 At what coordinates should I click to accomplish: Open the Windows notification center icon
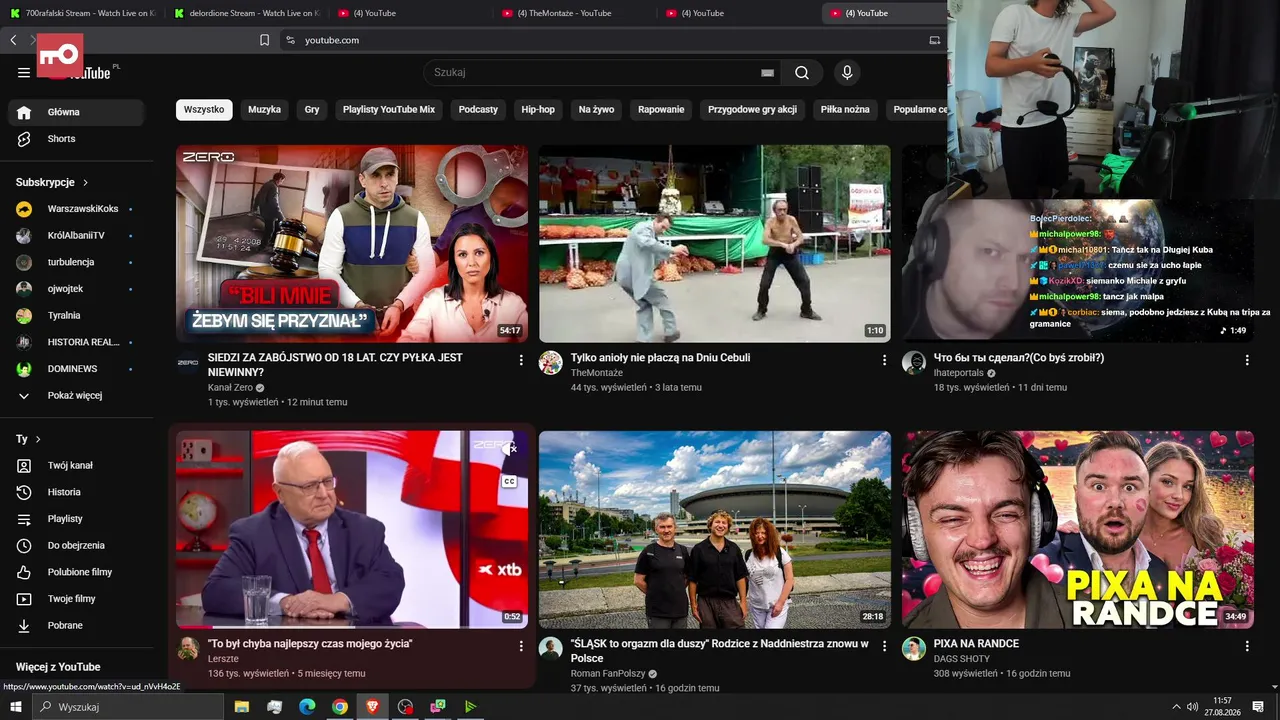point(1258,707)
